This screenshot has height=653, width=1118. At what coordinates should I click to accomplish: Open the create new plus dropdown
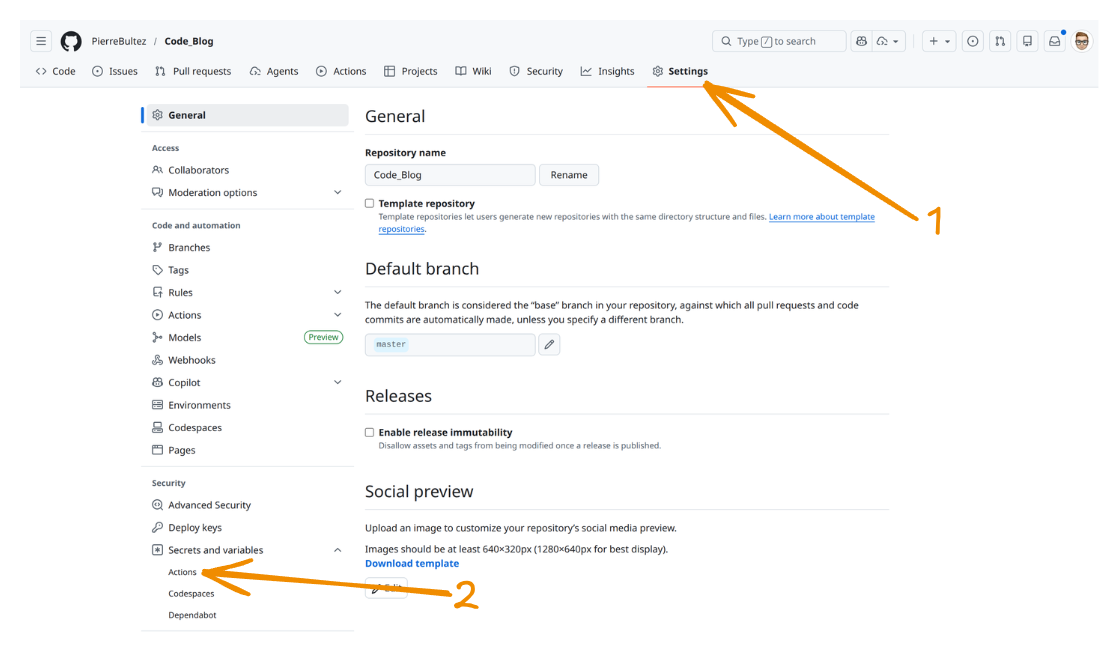click(938, 41)
